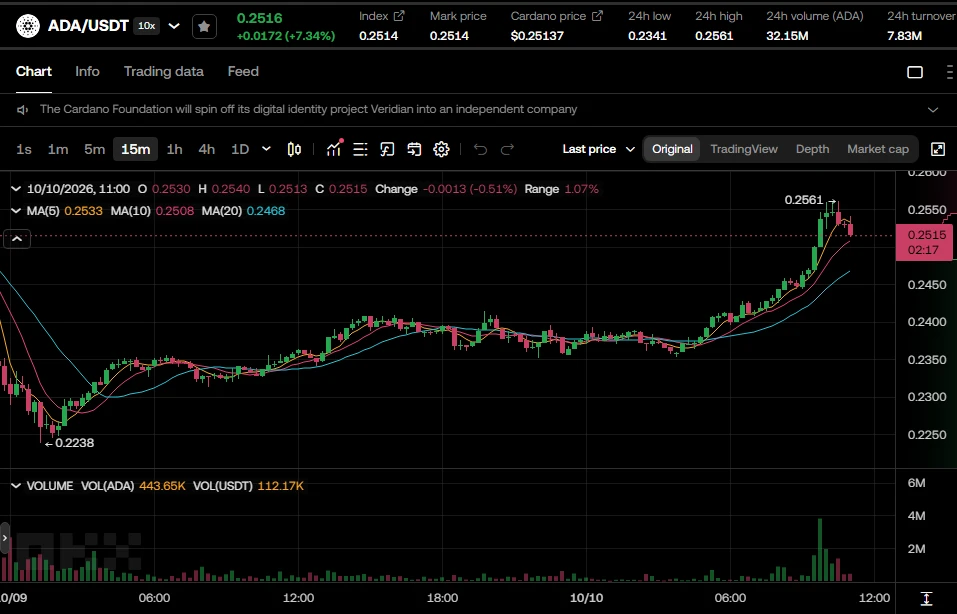Image resolution: width=957 pixels, height=614 pixels.
Task: Add ADA/USDT to favorites with star
Action: pos(204,26)
